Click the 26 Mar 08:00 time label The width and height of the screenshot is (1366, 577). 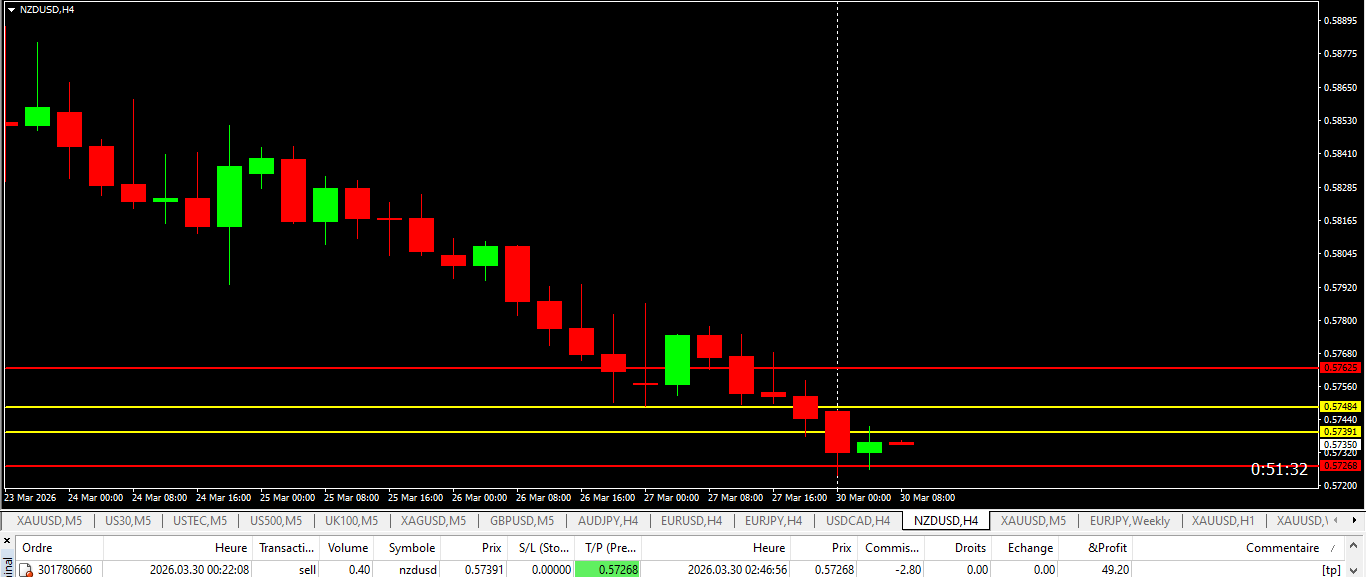[x=545, y=497]
